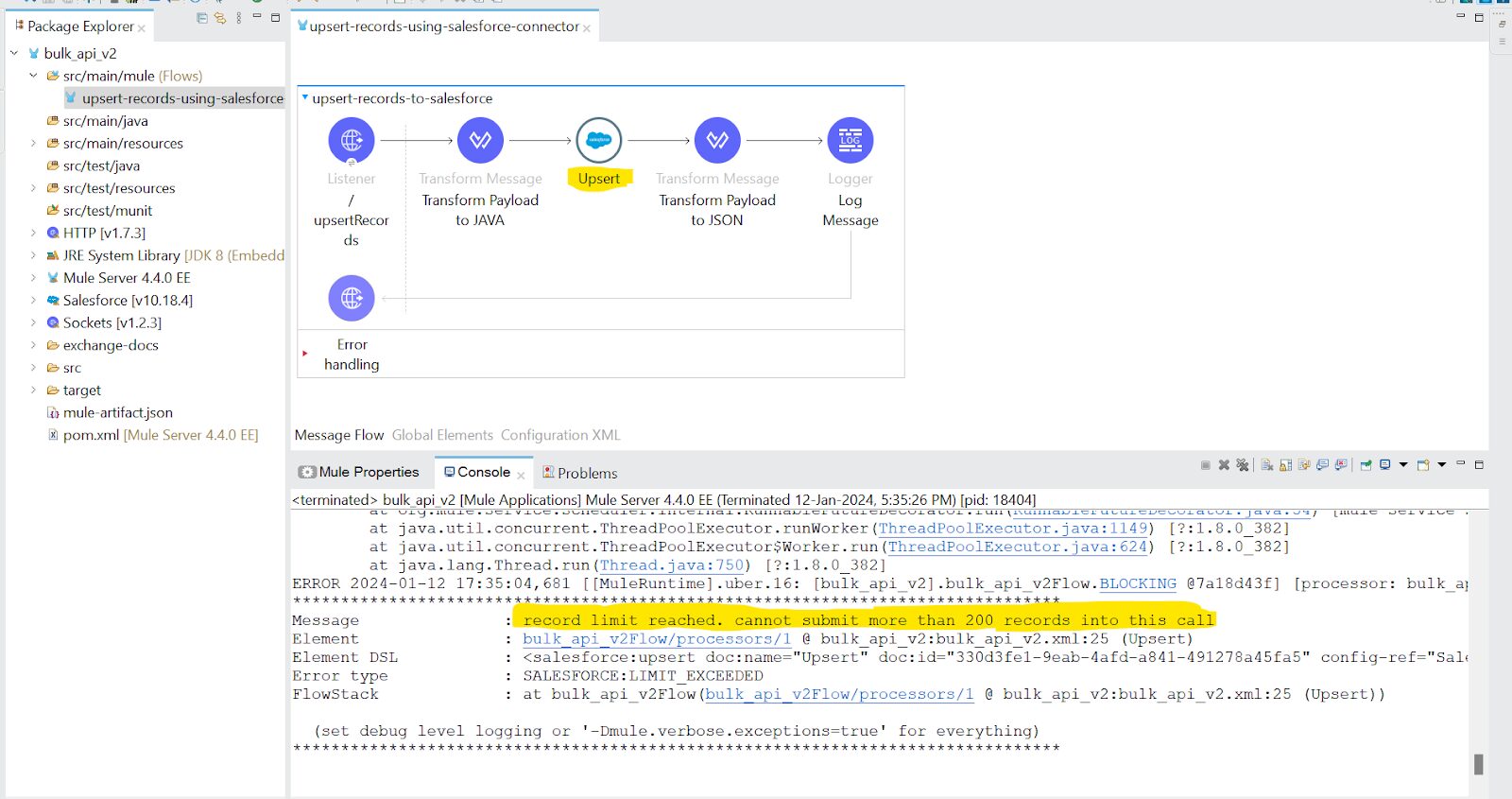Screen dimensions: 1512x799
Task: Select pom.xml in Package Explorer
Action: tap(152, 435)
